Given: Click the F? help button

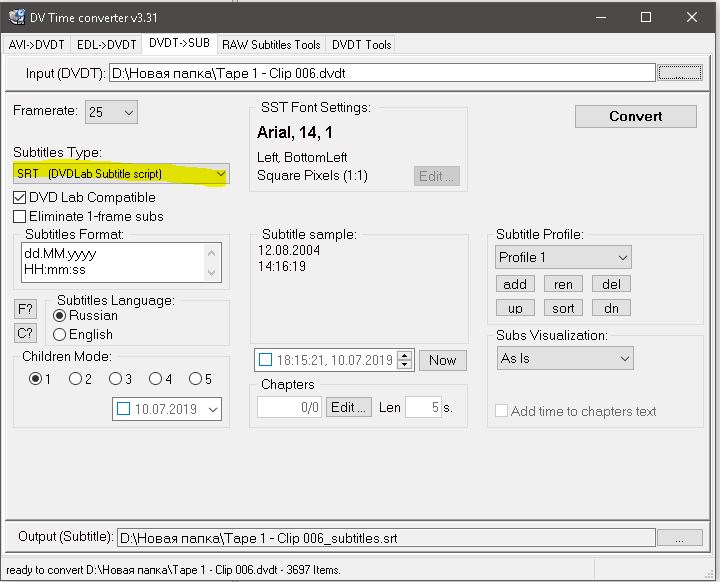Looking at the screenshot, I should 25,309.
